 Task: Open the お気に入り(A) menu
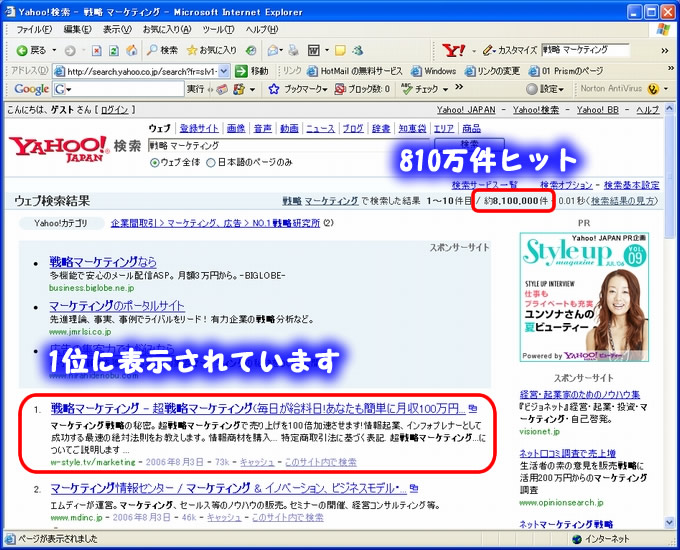(x=167, y=29)
